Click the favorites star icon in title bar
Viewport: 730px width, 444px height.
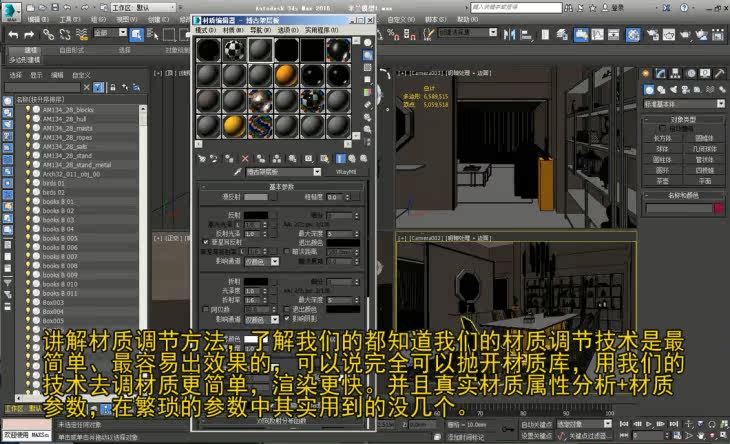tap(593, 7)
